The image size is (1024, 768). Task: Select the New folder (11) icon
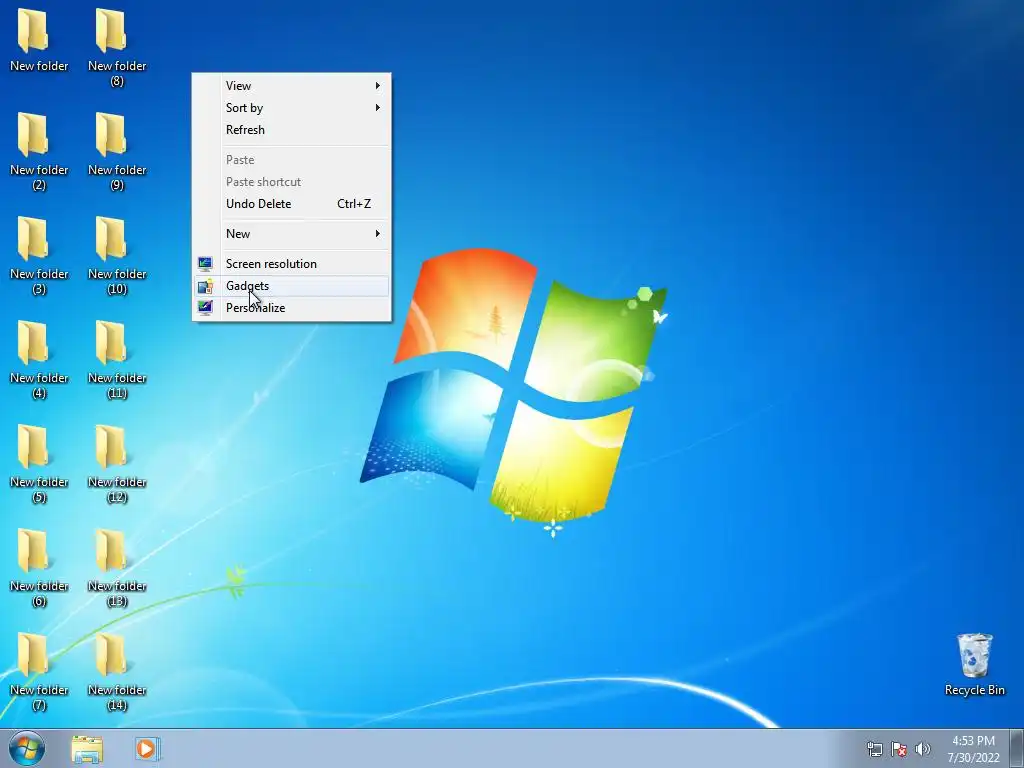[117, 359]
